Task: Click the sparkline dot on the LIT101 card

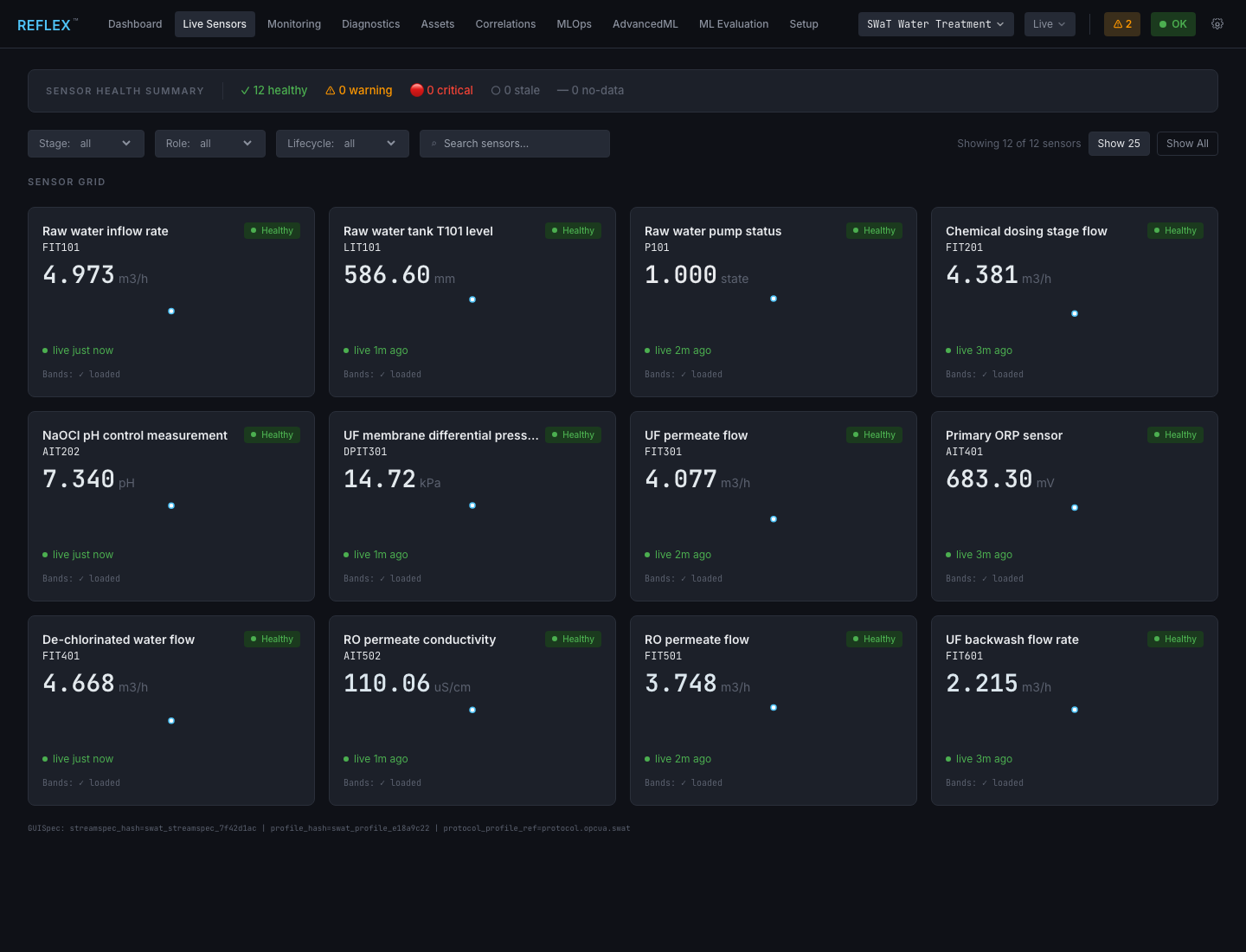Action: coord(472,299)
